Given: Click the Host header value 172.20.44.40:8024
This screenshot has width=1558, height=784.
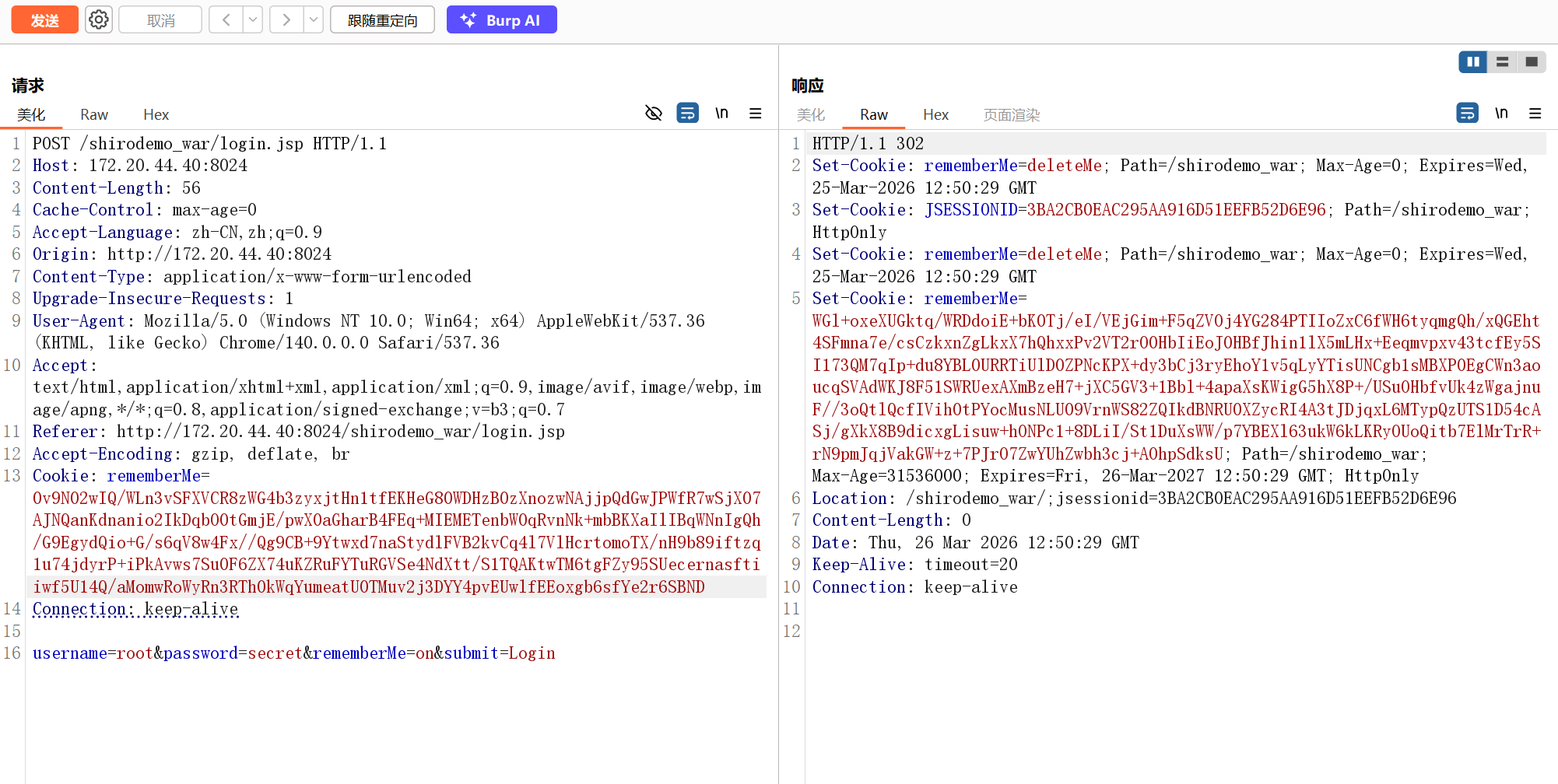Looking at the screenshot, I should tap(168, 166).
